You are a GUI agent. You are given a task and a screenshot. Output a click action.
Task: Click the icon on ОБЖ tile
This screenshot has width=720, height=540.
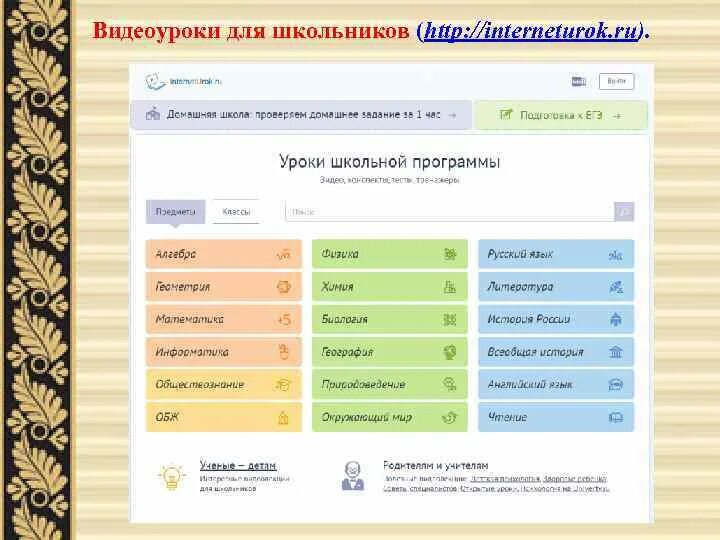coord(284,417)
